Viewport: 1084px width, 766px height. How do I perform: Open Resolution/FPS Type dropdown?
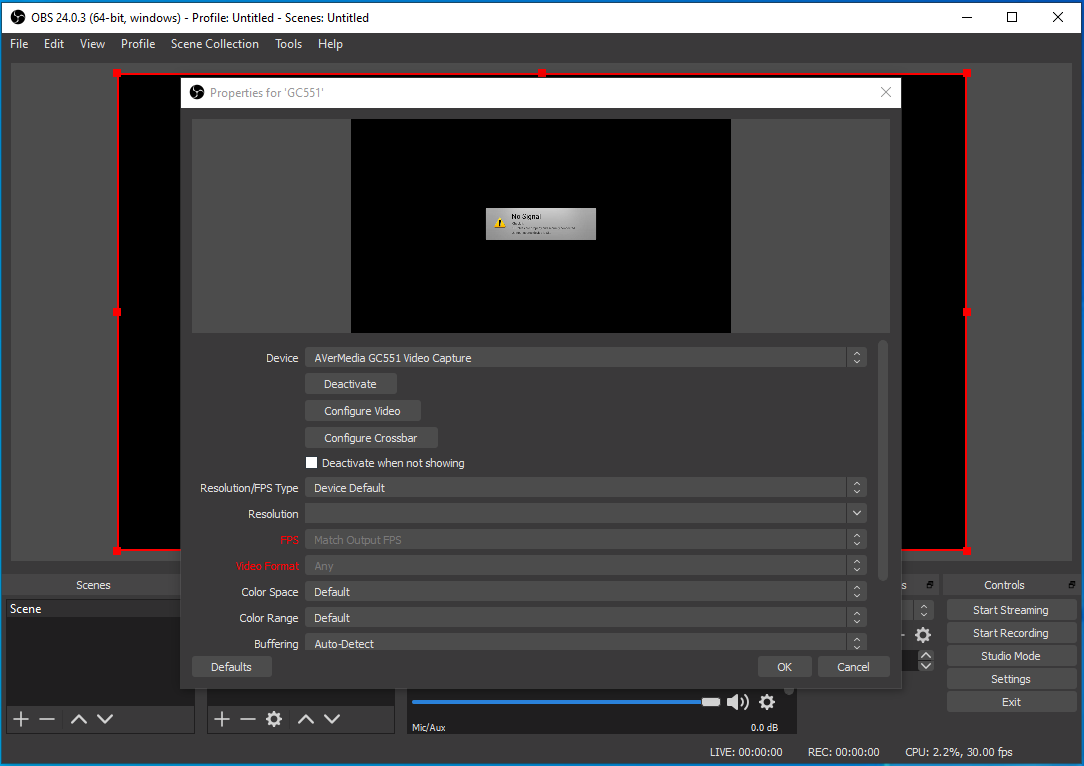(586, 487)
